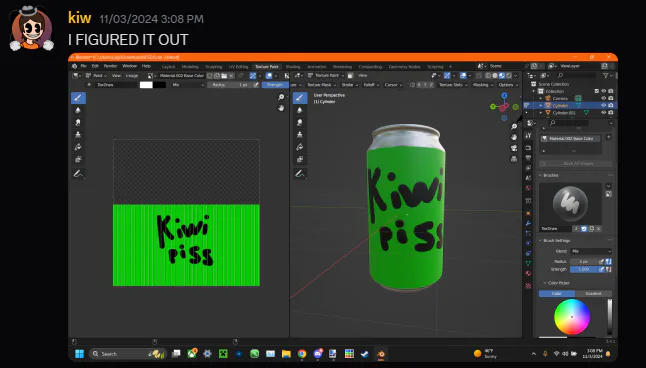Image resolution: width=646 pixels, height=368 pixels.
Task: Open the Masking dropdown
Action: tap(482, 85)
